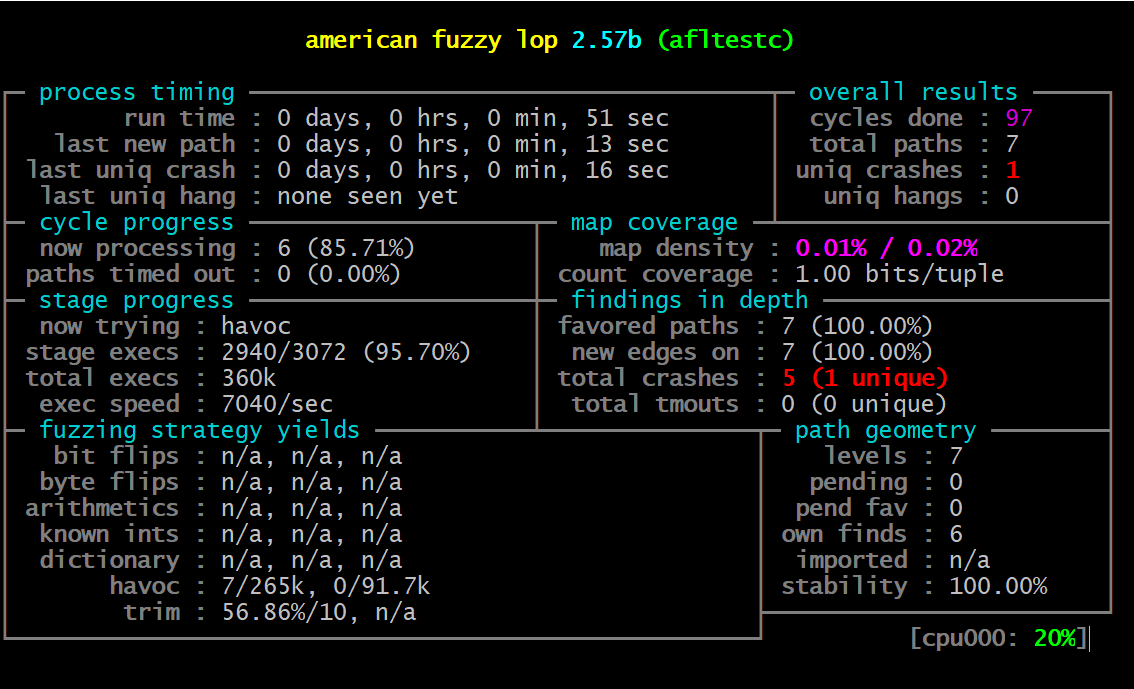Select total crashes '5 (1 unique)'

tap(864, 379)
